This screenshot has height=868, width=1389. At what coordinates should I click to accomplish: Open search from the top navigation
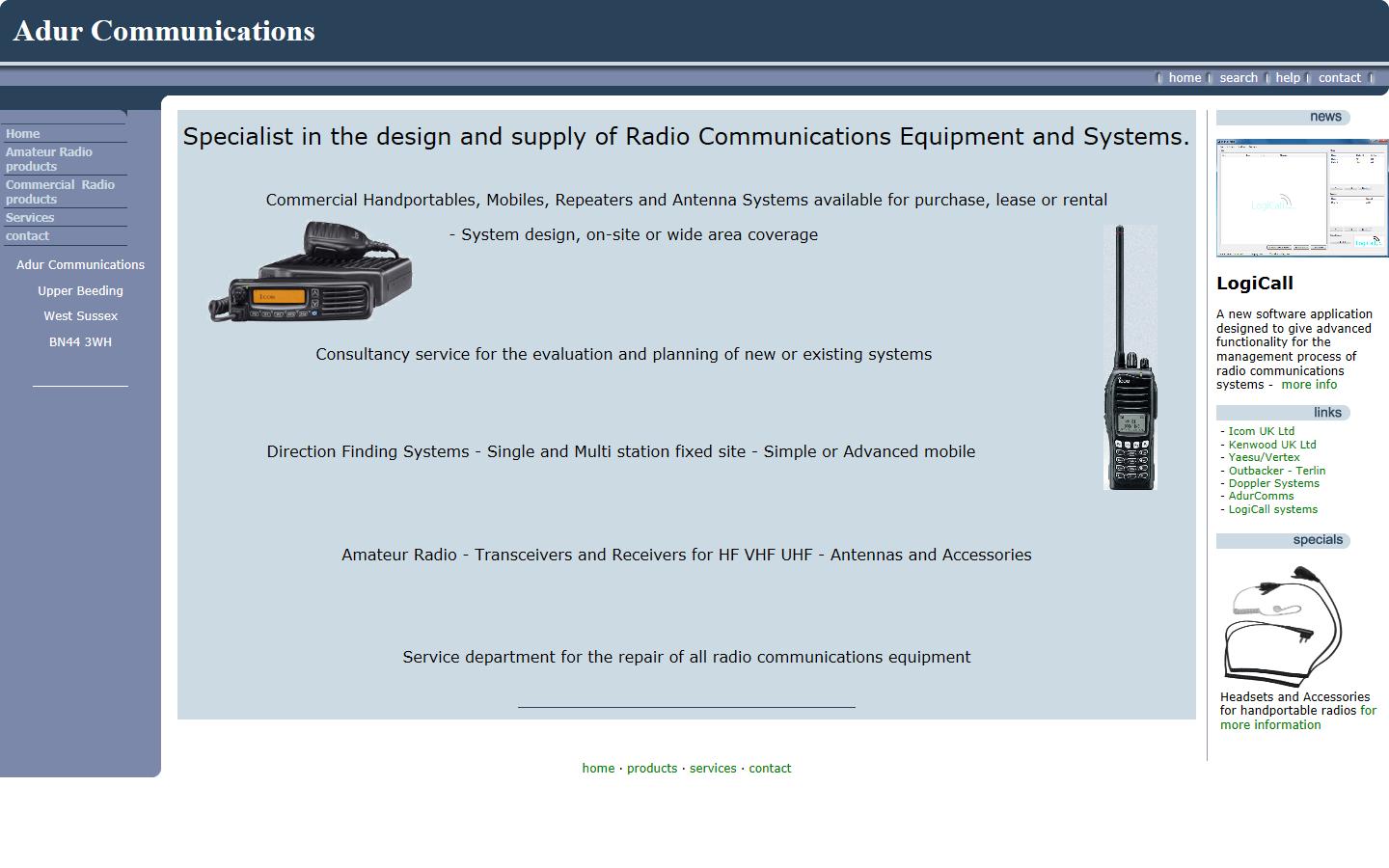pyautogui.click(x=1239, y=77)
